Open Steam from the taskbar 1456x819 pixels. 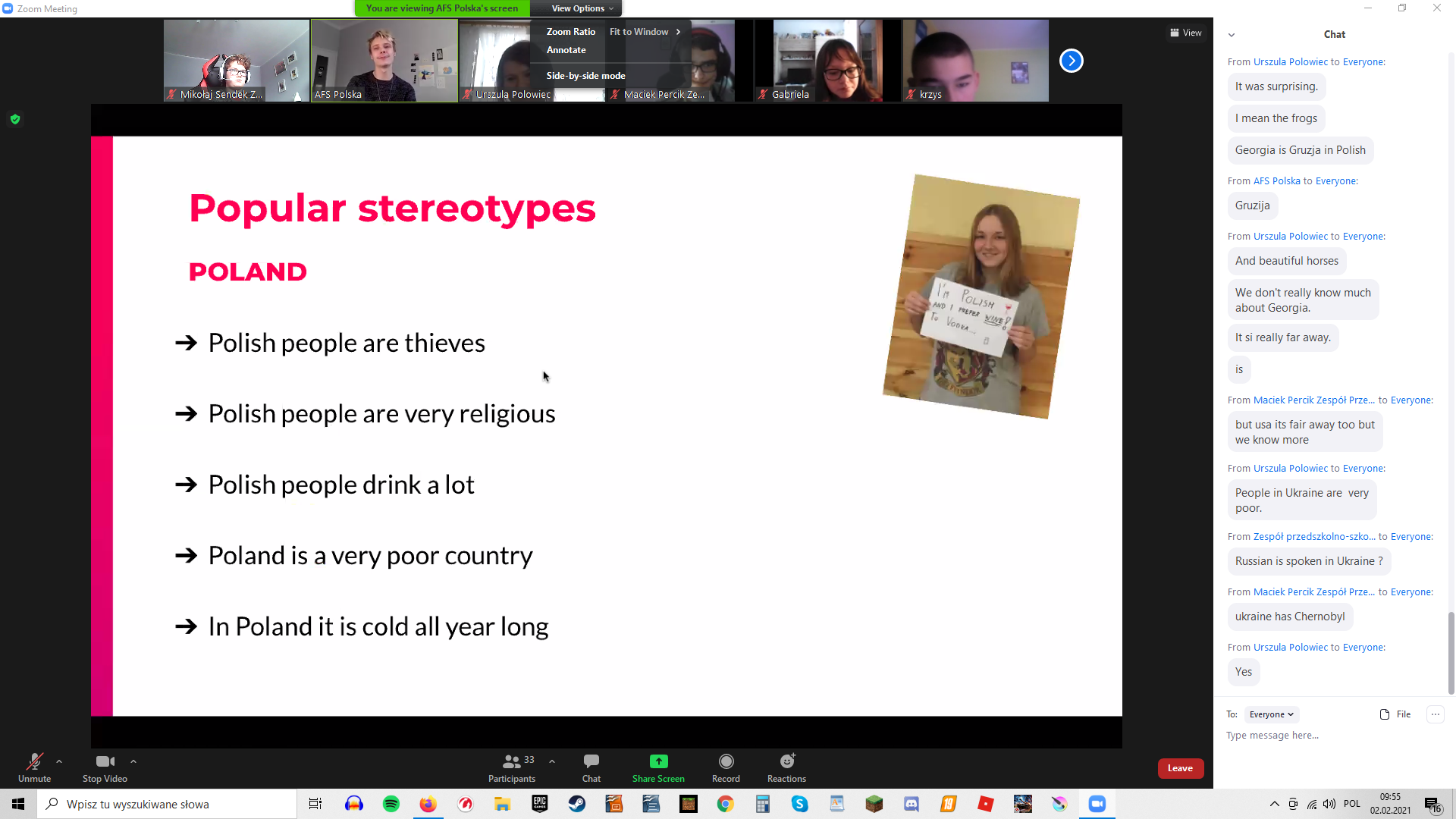tap(577, 804)
